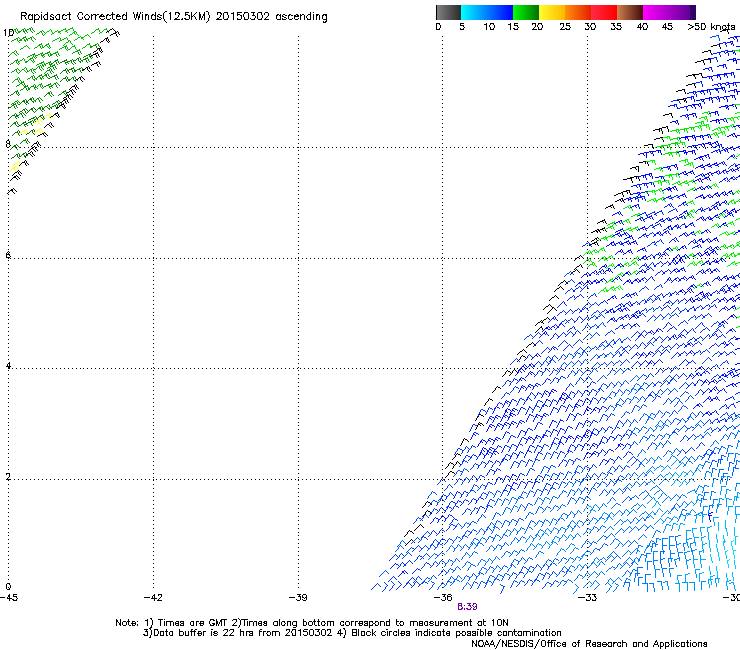Viewport: 740px width, 650px height.
Task: Click the green 15-20 knots color segment
Action: 526,12
